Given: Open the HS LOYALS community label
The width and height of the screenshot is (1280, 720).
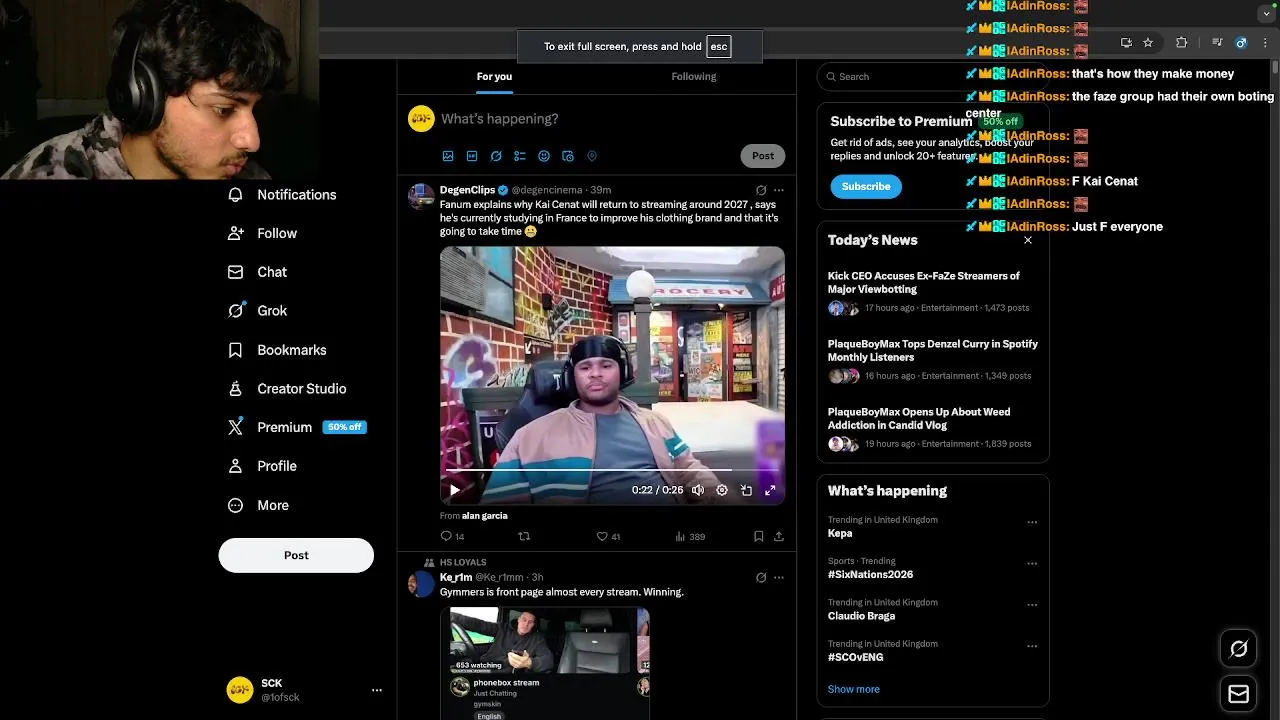Looking at the screenshot, I should 463,563.
